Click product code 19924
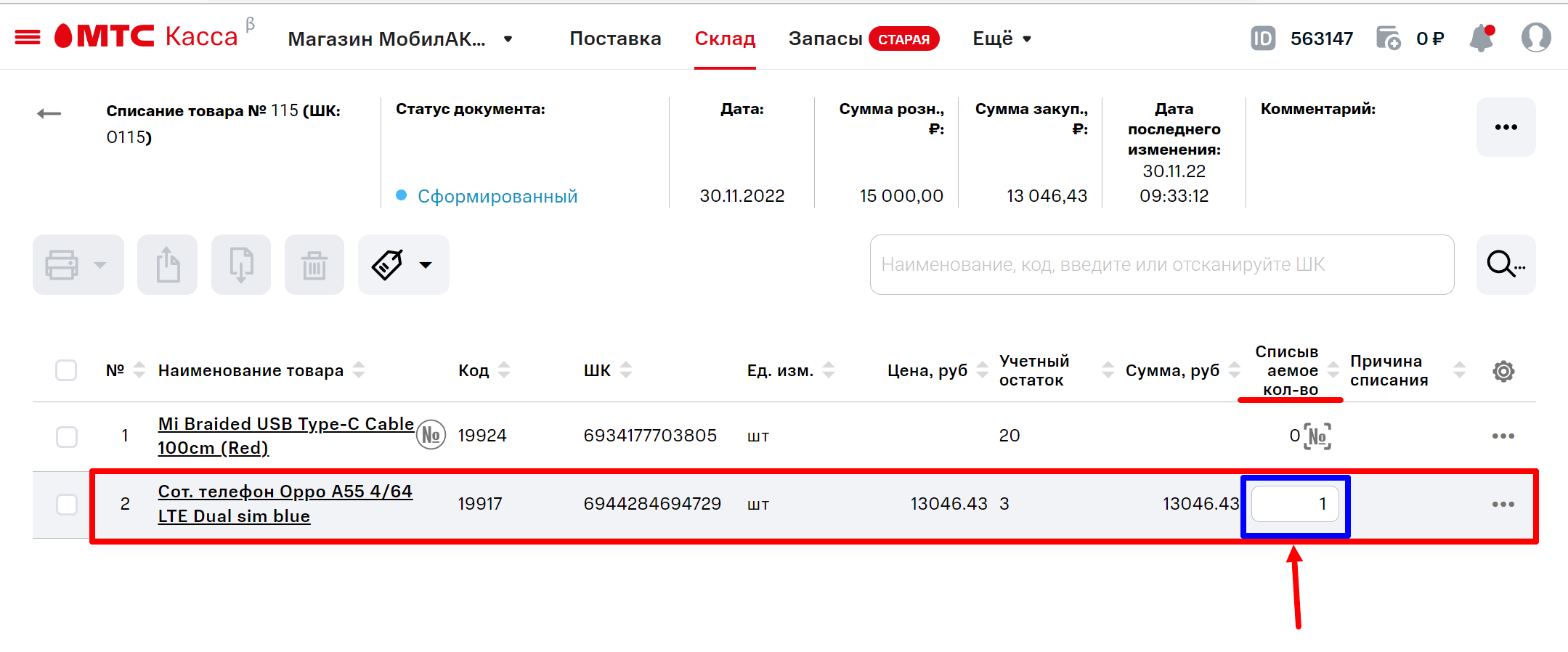1568x652 pixels. tap(482, 436)
